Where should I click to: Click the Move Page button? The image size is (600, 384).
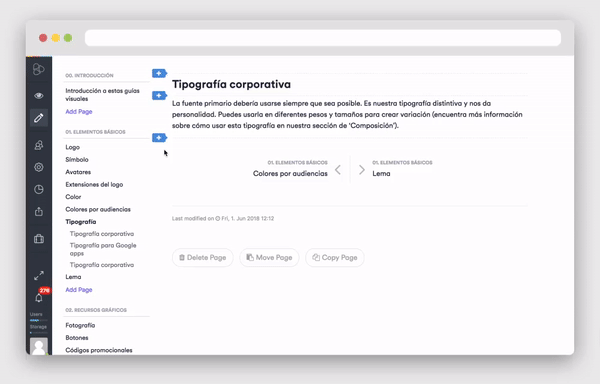coord(269,257)
